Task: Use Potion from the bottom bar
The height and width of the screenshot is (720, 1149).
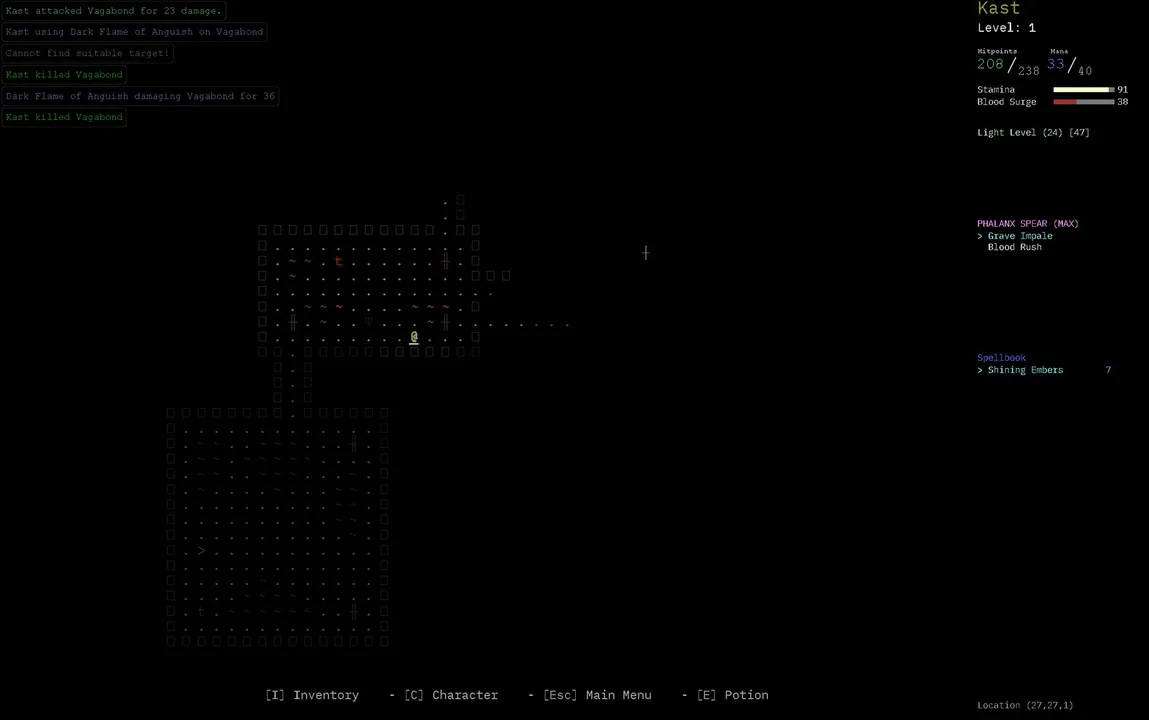Action: (x=733, y=695)
